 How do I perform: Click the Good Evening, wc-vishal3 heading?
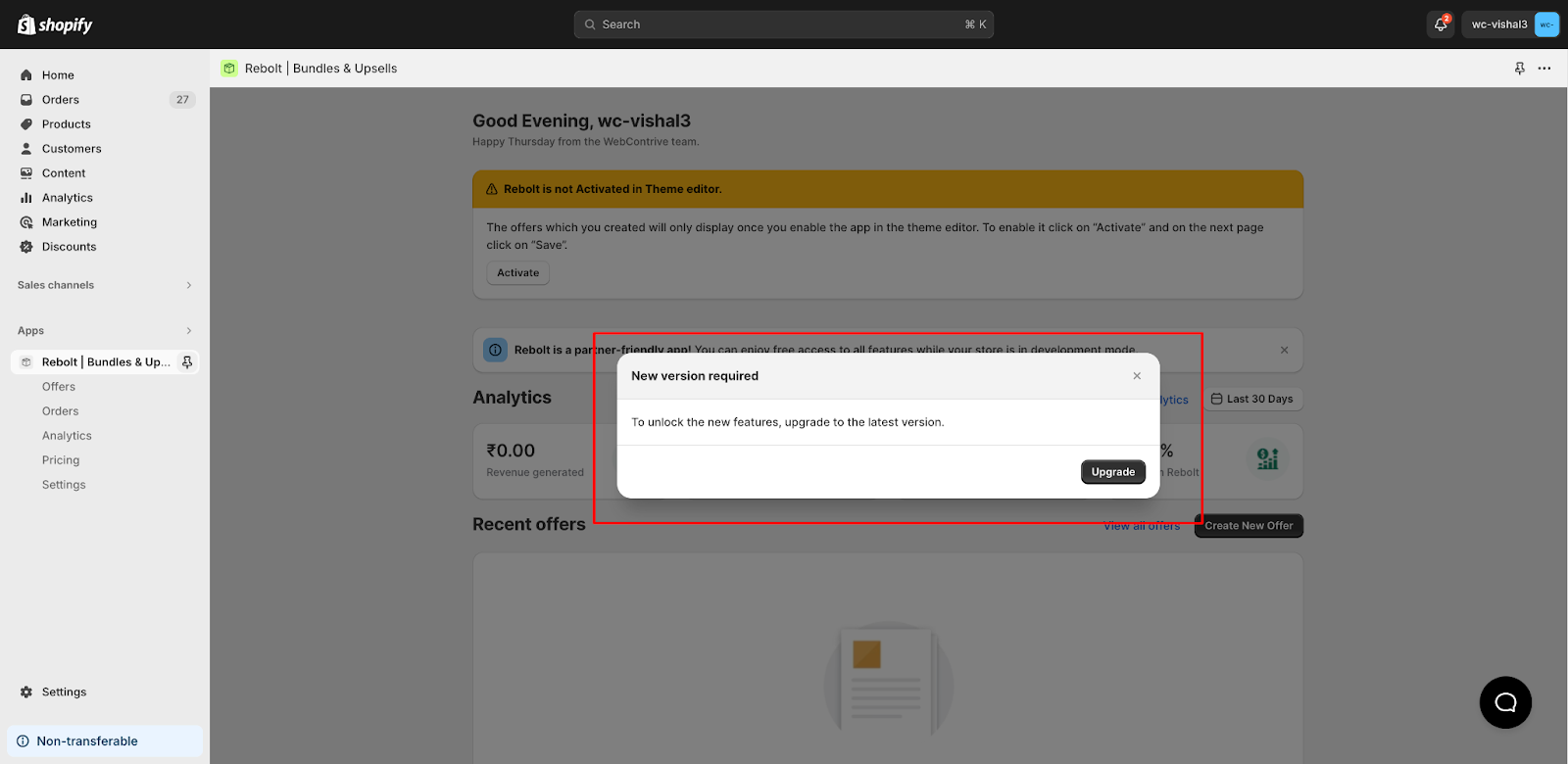pyautogui.click(x=581, y=120)
